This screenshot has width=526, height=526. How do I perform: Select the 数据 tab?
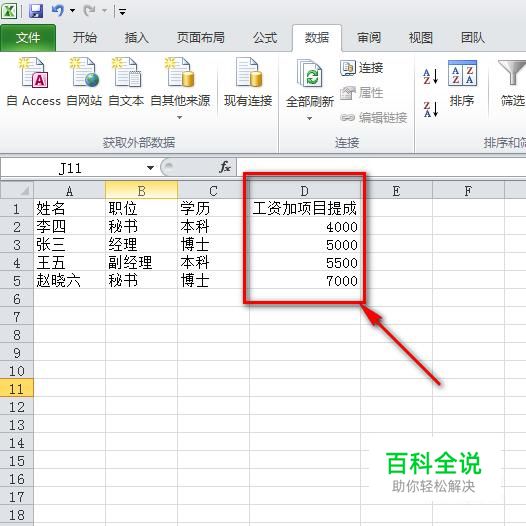click(317, 38)
